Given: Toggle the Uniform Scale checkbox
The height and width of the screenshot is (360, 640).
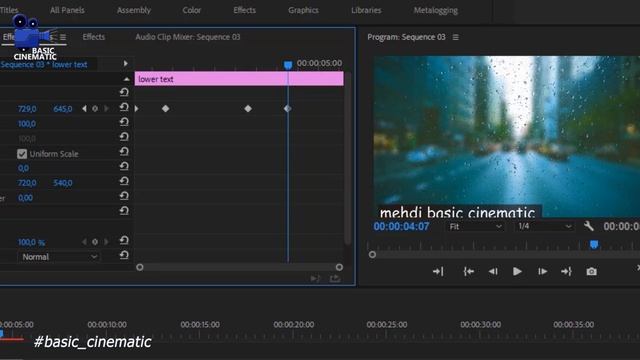Looking at the screenshot, I should pyautogui.click(x=22, y=154).
